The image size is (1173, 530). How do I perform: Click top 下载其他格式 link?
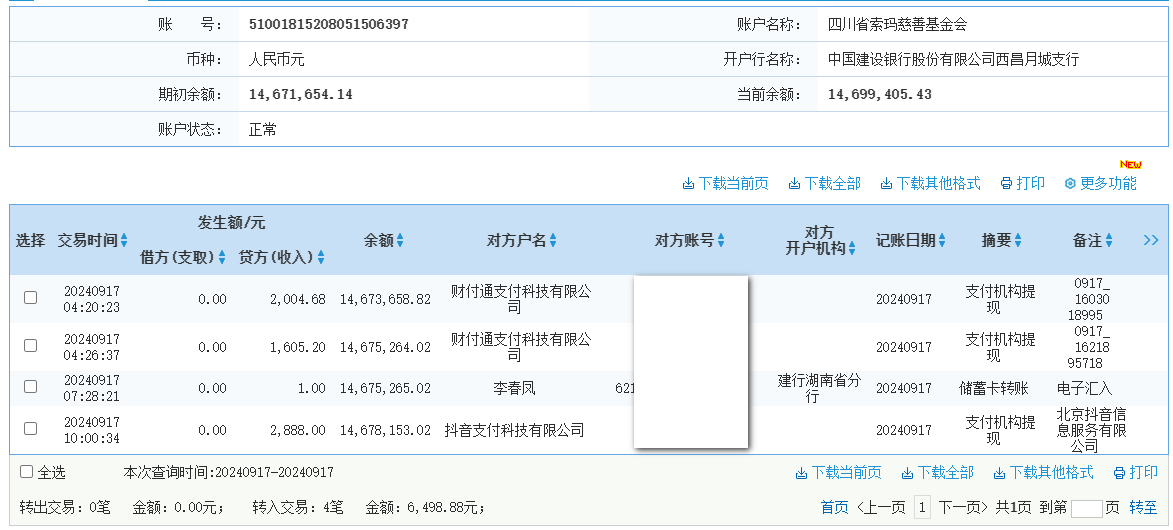pyautogui.click(x=931, y=183)
